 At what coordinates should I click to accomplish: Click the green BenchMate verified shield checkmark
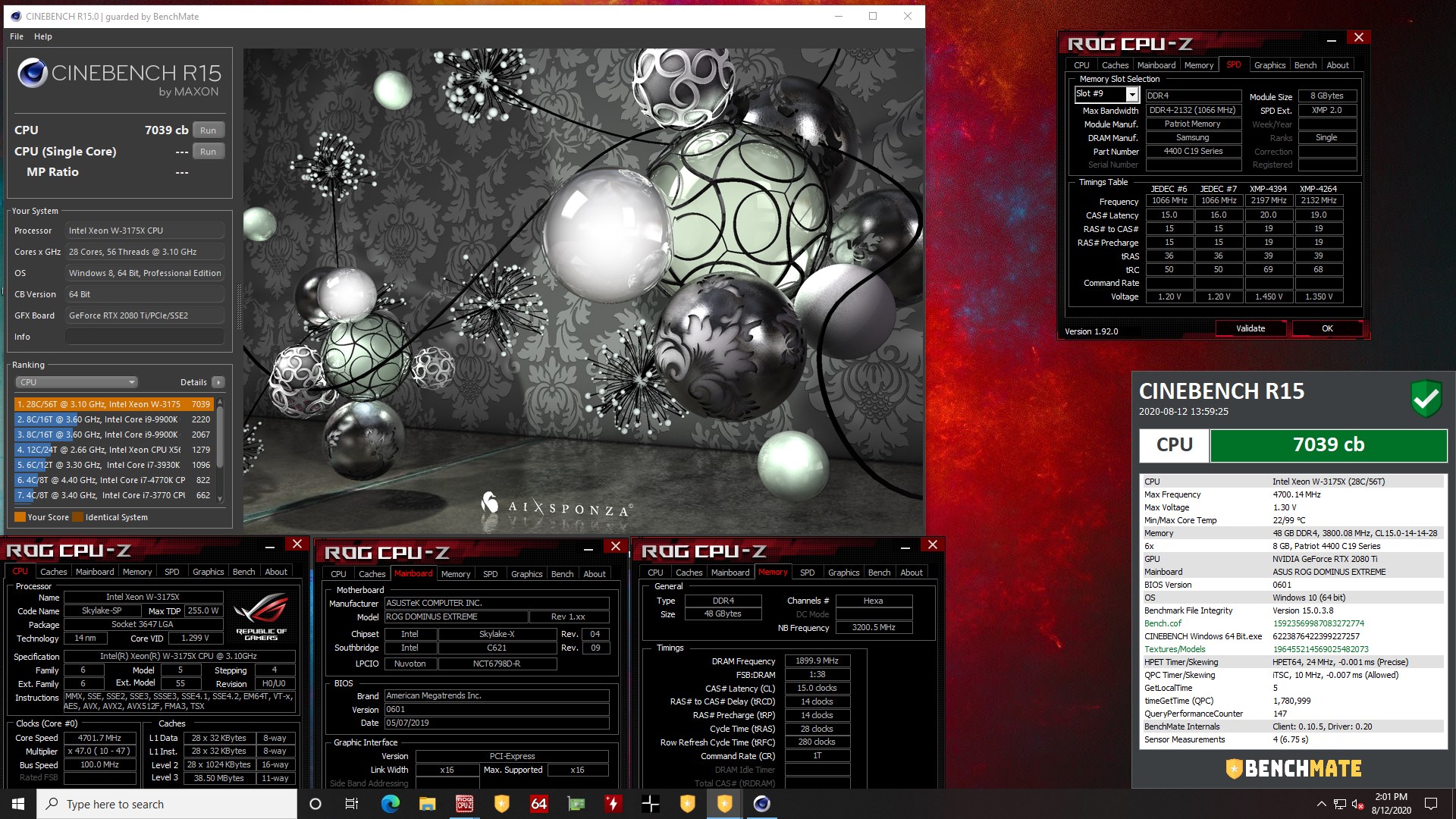point(1426,399)
